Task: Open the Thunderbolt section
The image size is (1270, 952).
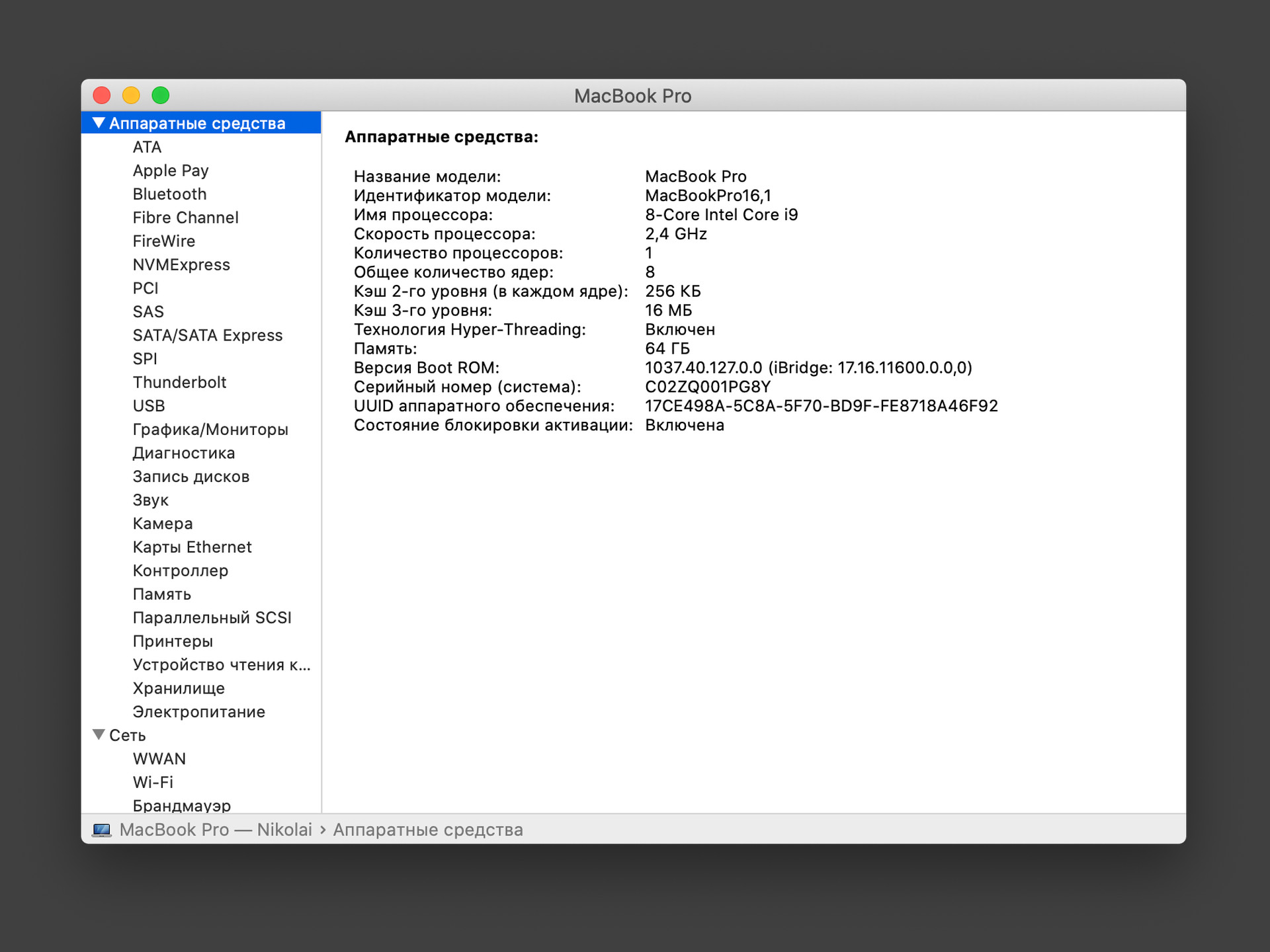Action: pos(179,382)
